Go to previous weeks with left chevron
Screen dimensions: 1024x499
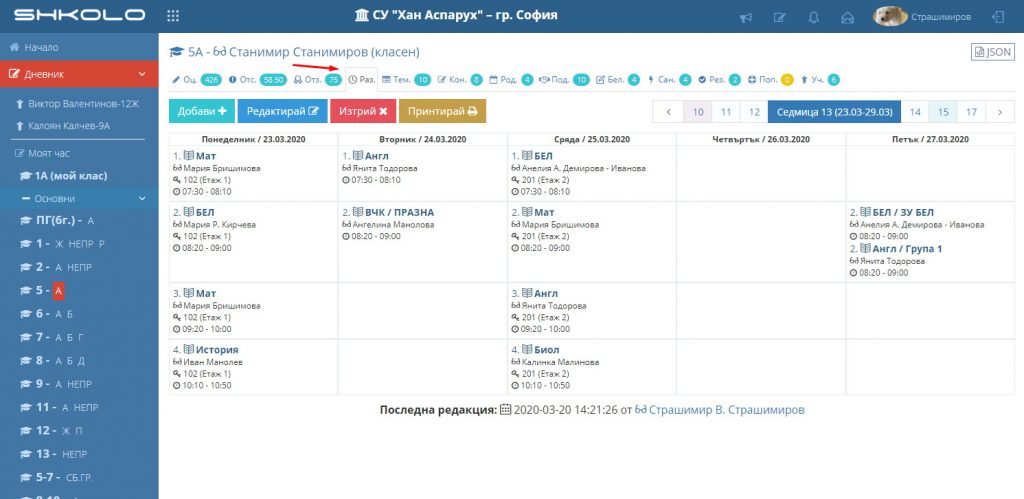(x=668, y=112)
